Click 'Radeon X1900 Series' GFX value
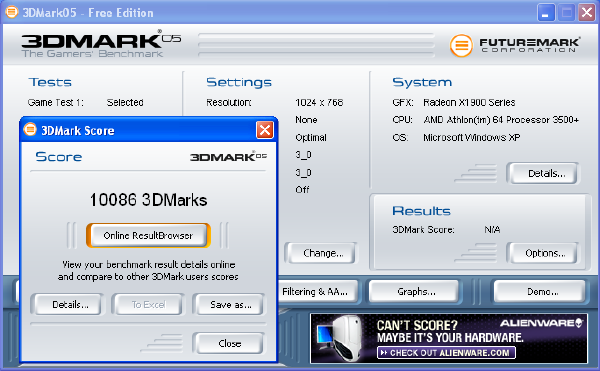Image resolution: width=600 pixels, height=371 pixels. click(x=469, y=102)
